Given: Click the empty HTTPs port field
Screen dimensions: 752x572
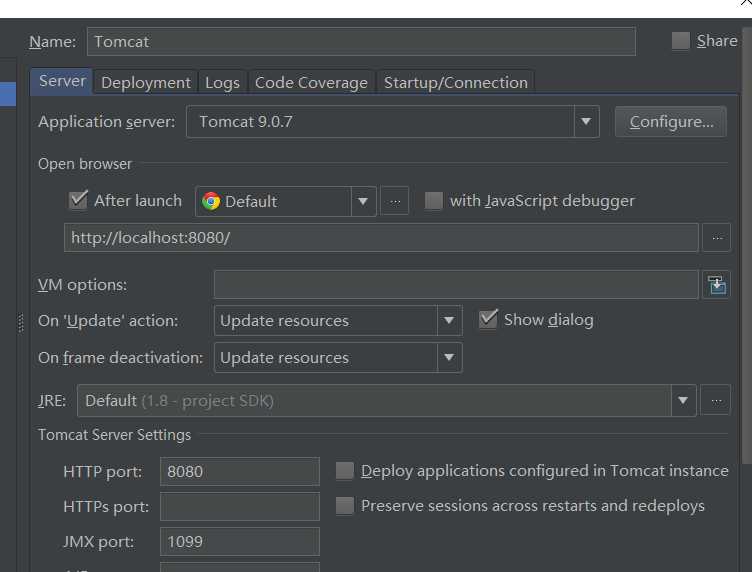Looking at the screenshot, I should (240, 506).
